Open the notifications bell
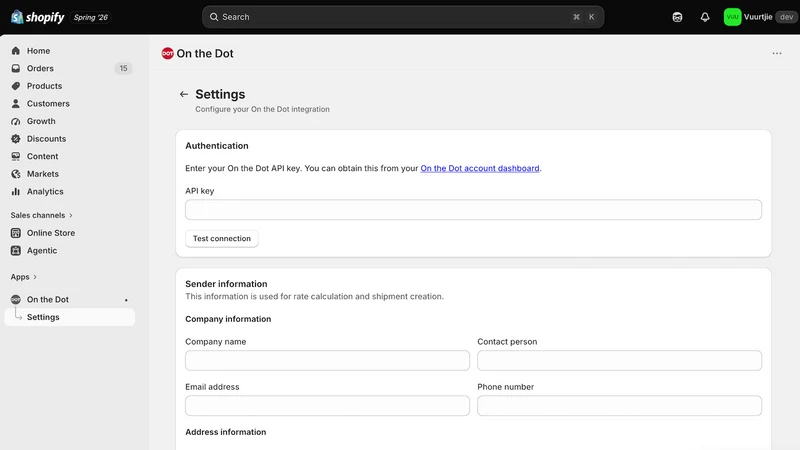The image size is (800, 450). (x=705, y=17)
